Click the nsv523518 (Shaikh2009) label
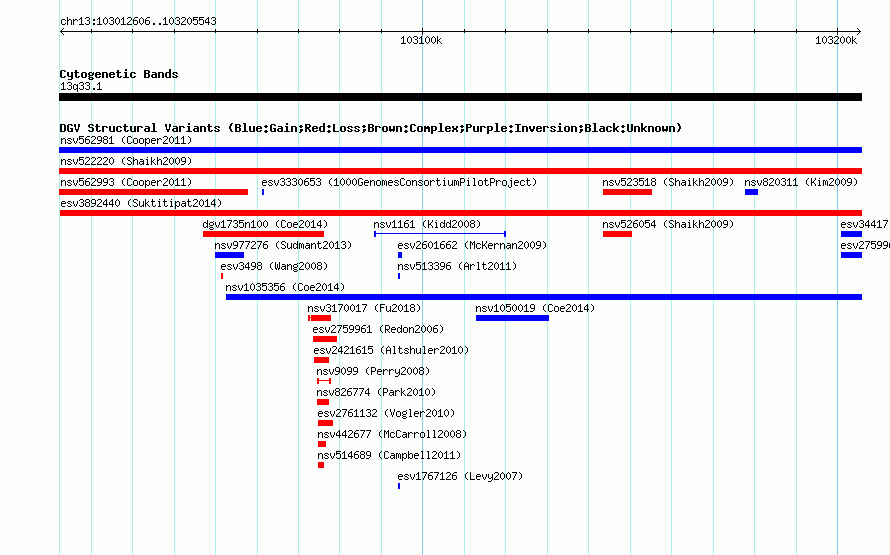The image size is (890, 555). 668,182
